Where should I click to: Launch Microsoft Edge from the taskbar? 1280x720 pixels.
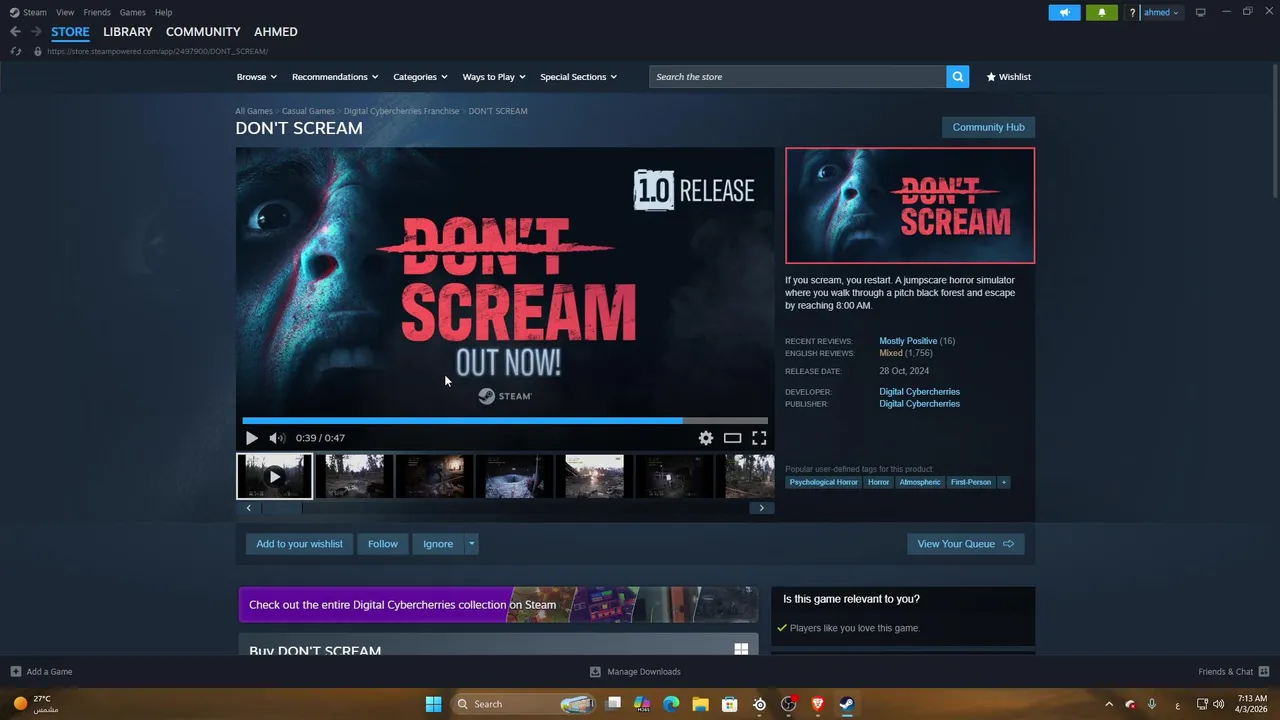point(671,704)
